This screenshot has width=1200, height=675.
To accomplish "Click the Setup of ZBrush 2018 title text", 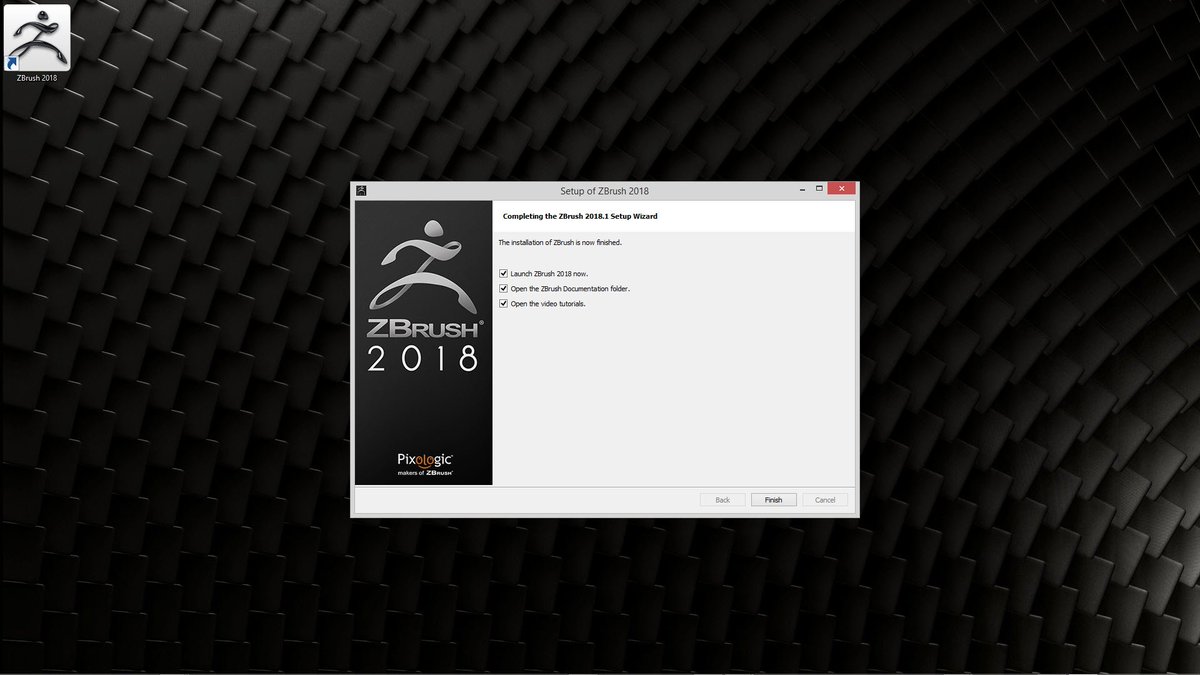I will point(605,190).
